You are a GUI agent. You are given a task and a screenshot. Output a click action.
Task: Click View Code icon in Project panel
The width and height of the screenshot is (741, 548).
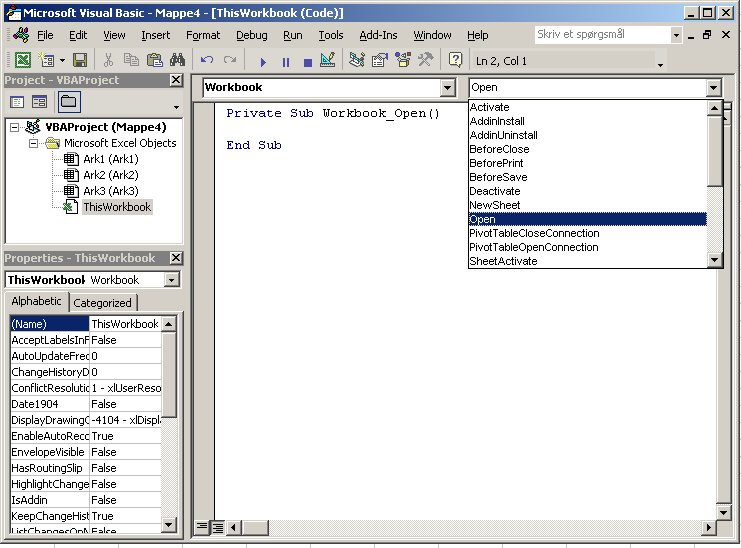[x=17, y=102]
